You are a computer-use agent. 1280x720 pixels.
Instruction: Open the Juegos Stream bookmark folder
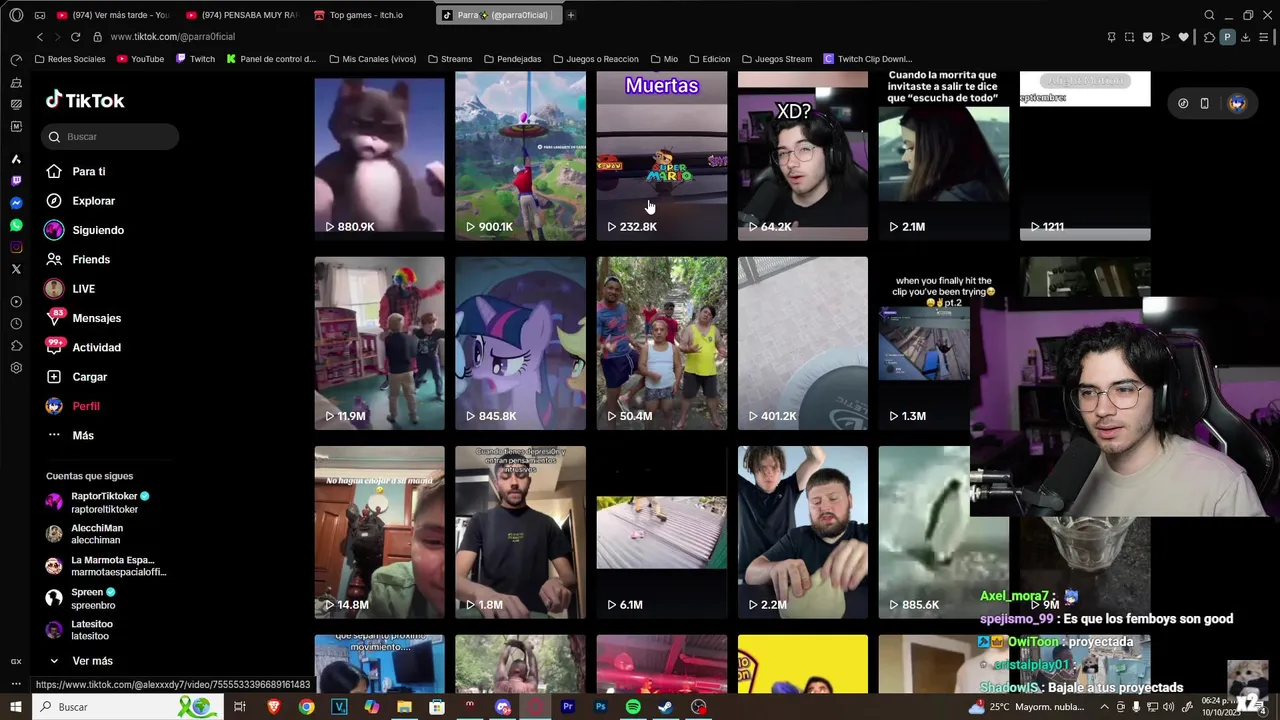pyautogui.click(x=776, y=59)
